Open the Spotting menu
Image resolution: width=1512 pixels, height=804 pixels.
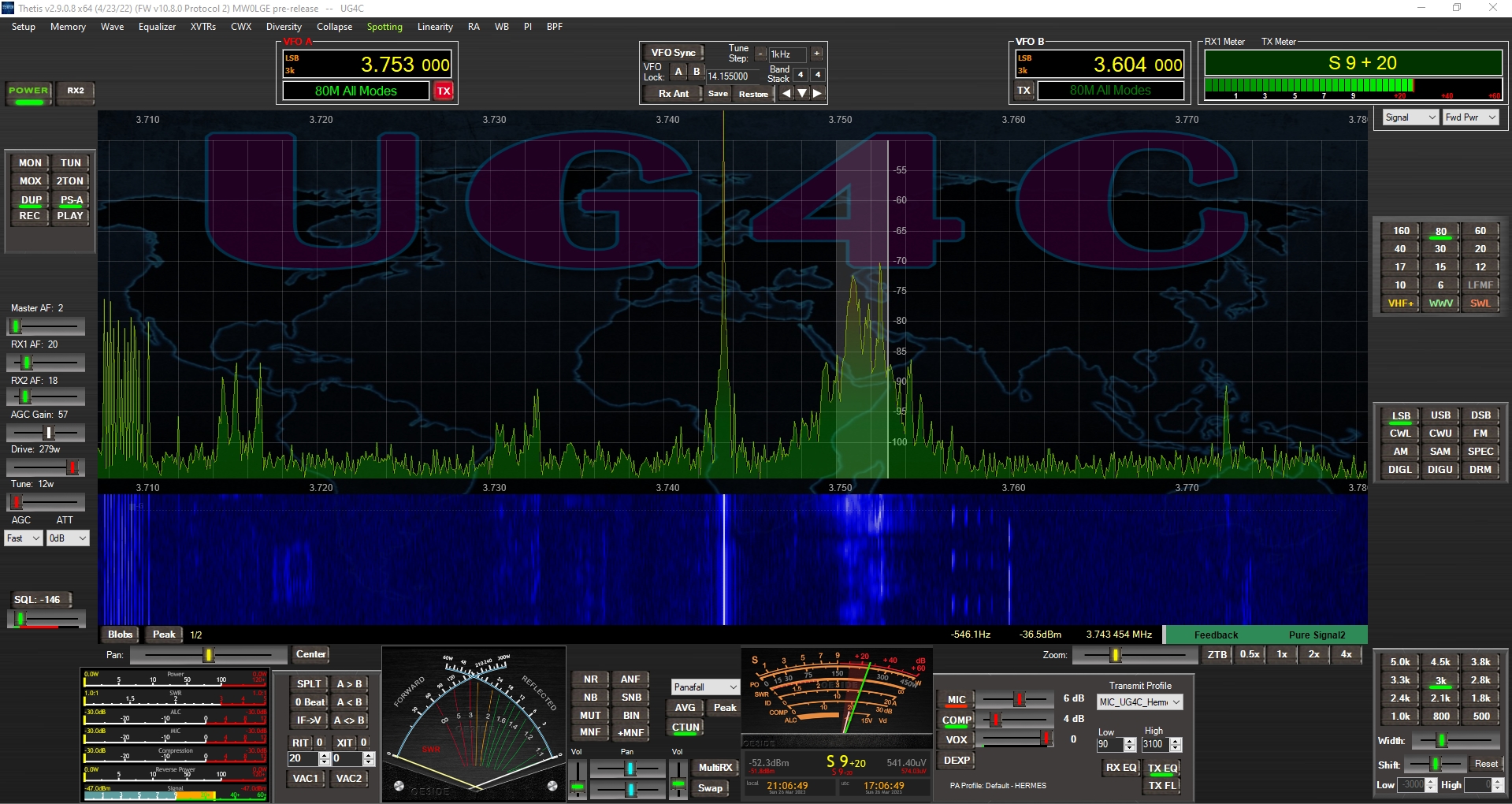point(385,27)
